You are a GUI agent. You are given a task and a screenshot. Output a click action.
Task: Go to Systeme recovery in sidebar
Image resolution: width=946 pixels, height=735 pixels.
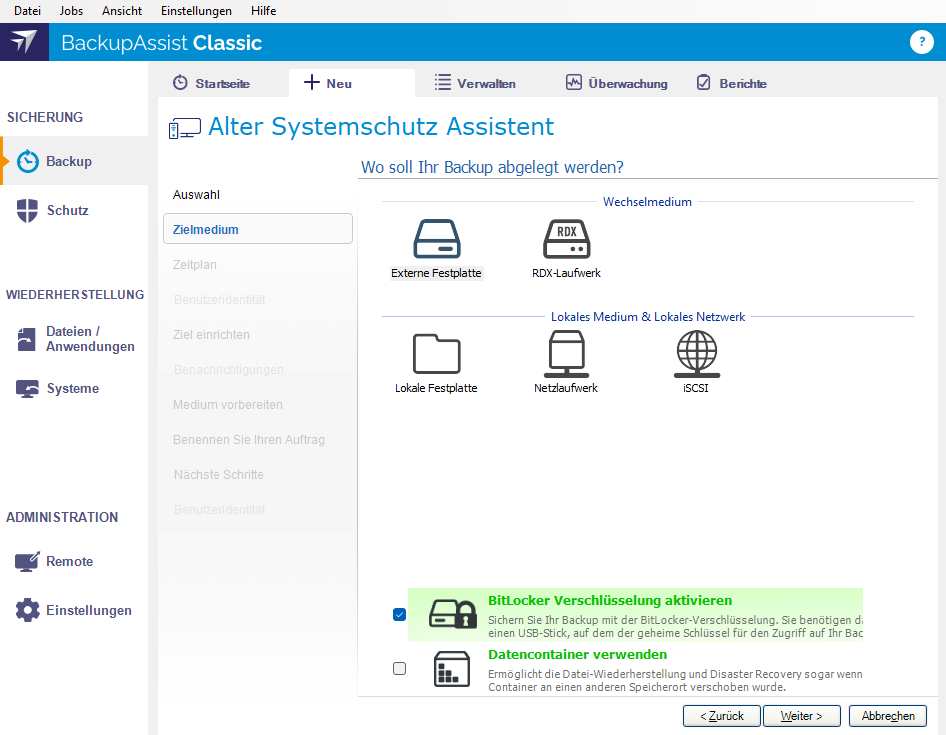point(72,389)
